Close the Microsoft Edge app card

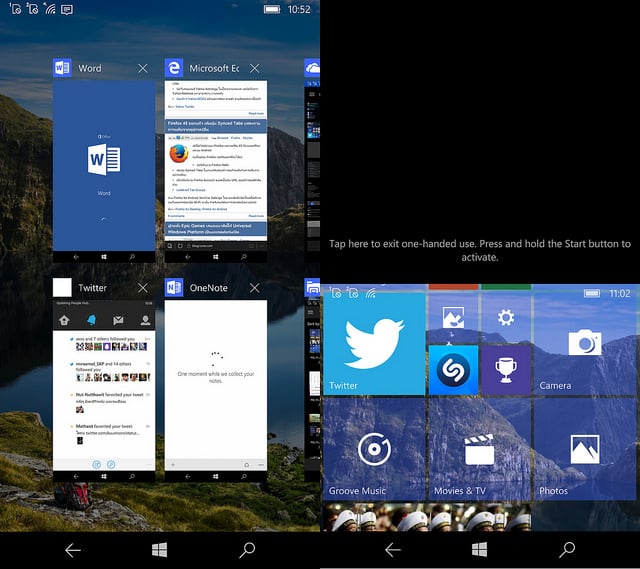point(255,68)
